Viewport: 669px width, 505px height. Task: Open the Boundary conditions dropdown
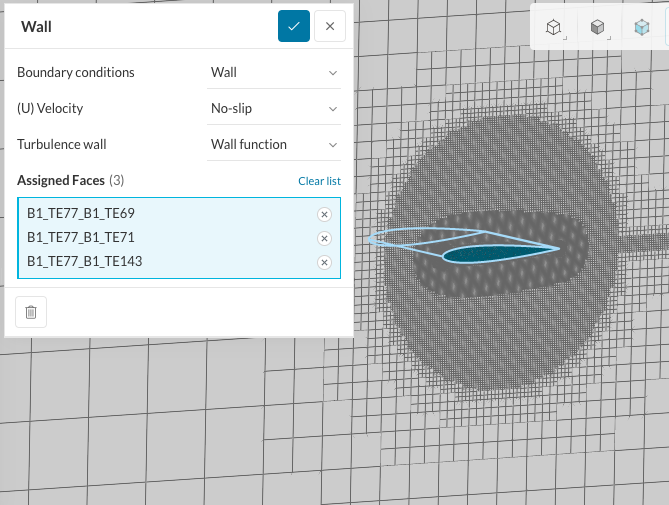[x=274, y=72]
